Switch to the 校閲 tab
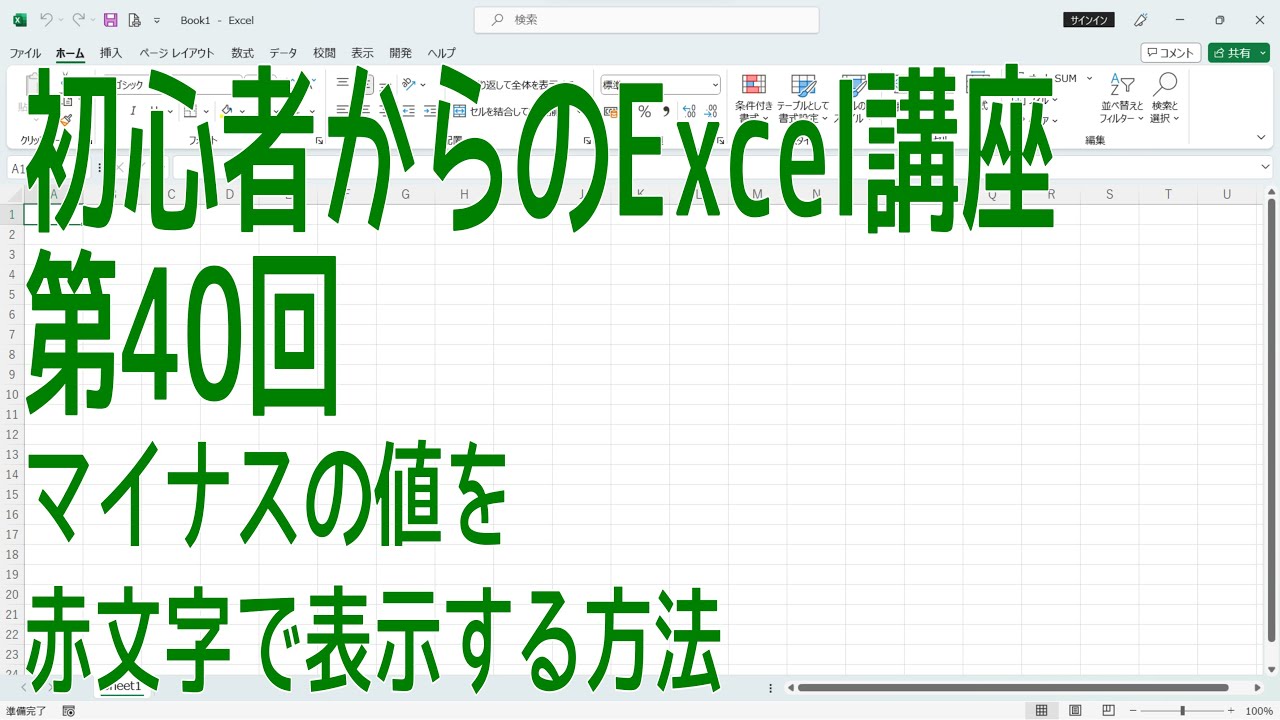 pyautogui.click(x=324, y=53)
